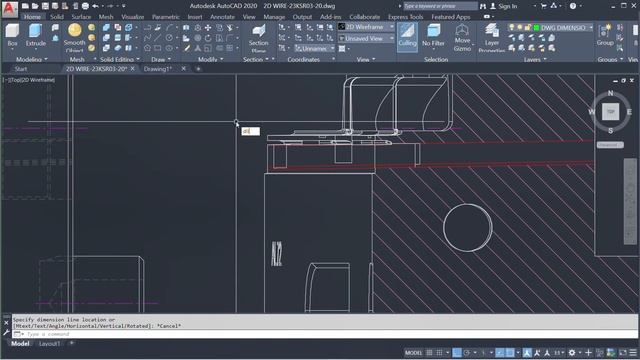Expand the Draw panel
640x360 pixels.
click(x=161, y=59)
